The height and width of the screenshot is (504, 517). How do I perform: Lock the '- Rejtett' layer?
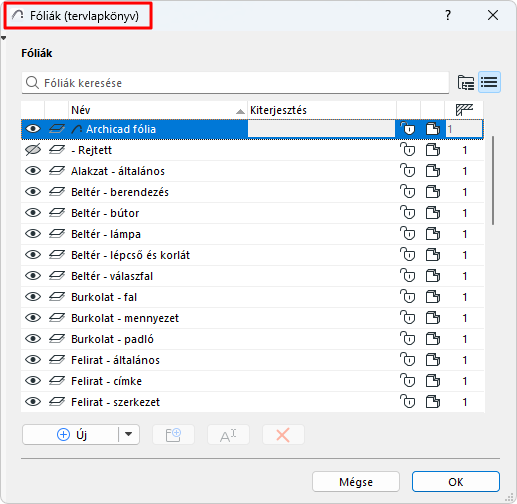pos(408,150)
